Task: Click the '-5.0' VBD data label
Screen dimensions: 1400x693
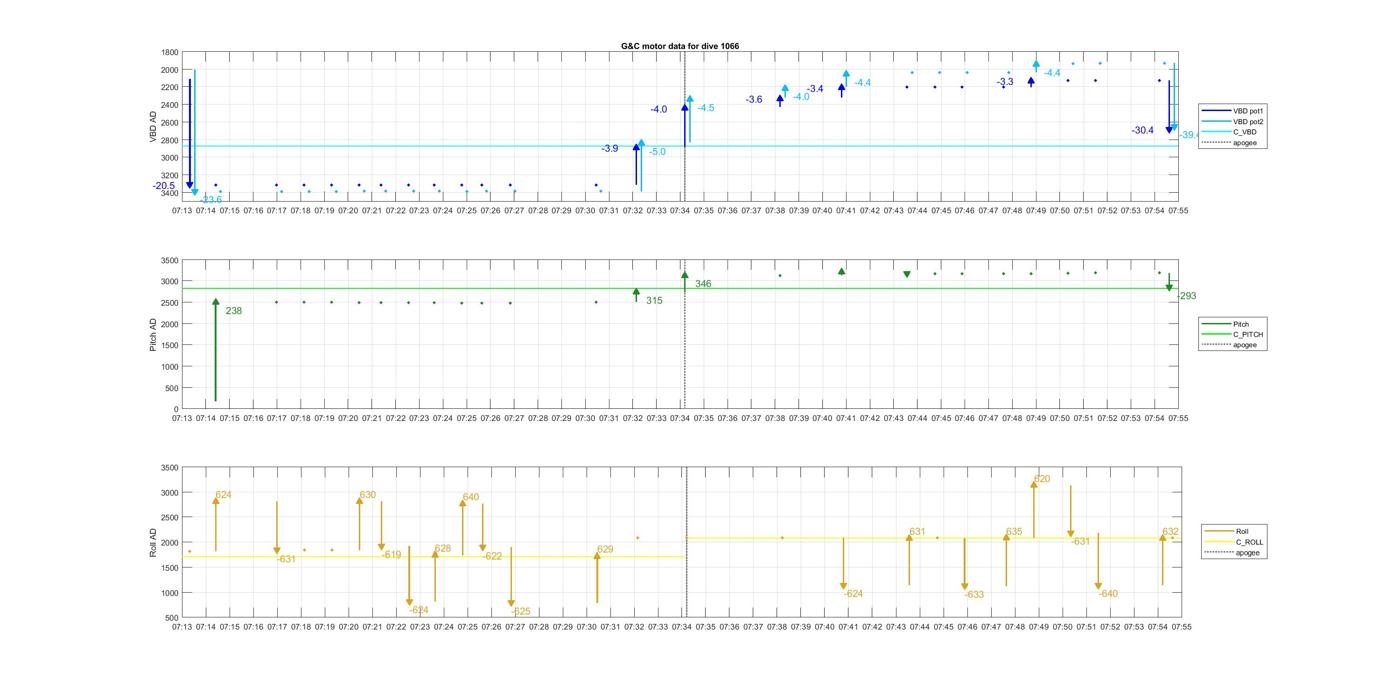Action: (657, 152)
